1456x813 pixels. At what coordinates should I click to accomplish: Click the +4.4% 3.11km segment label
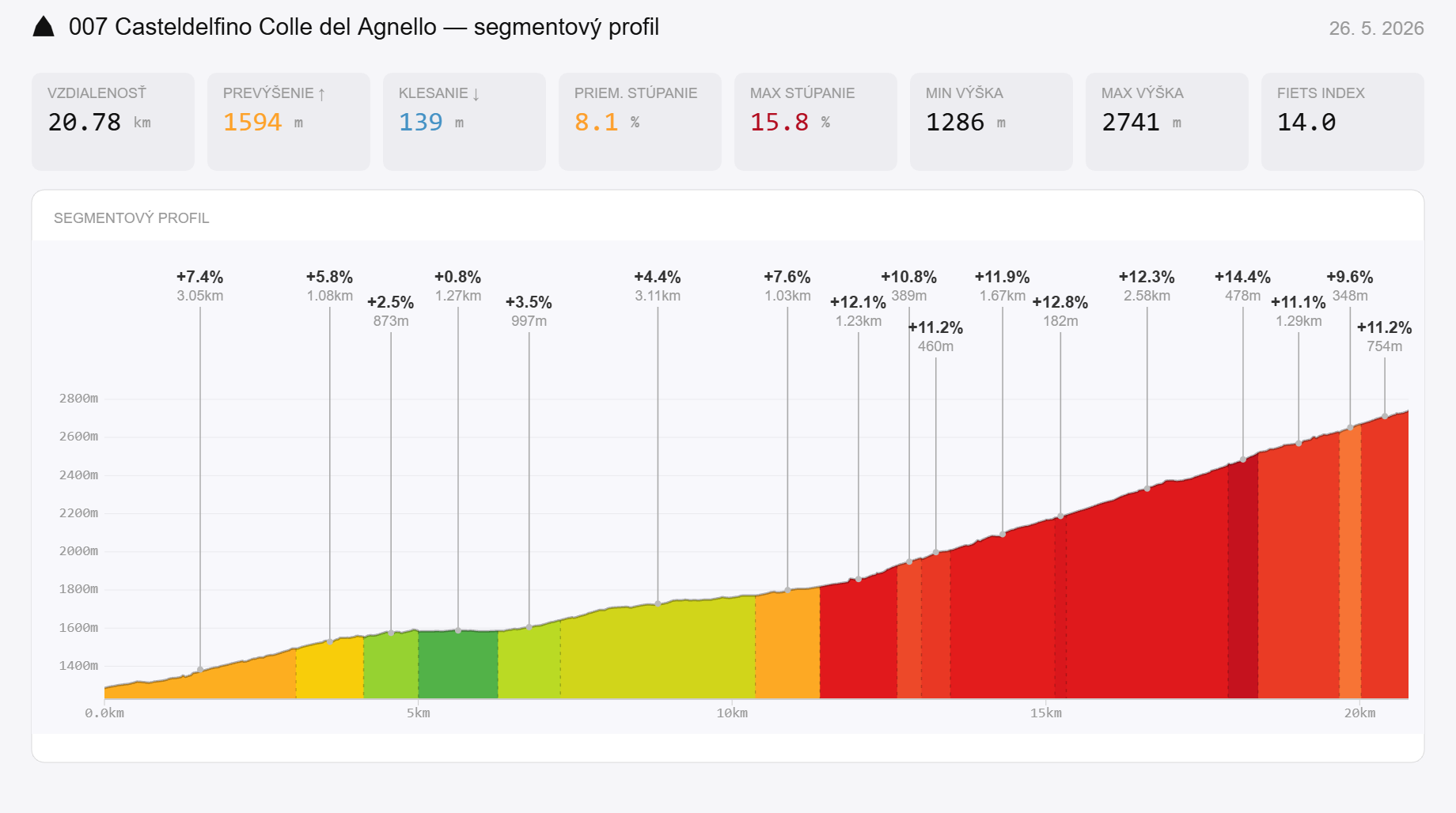pyautogui.click(x=658, y=286)
